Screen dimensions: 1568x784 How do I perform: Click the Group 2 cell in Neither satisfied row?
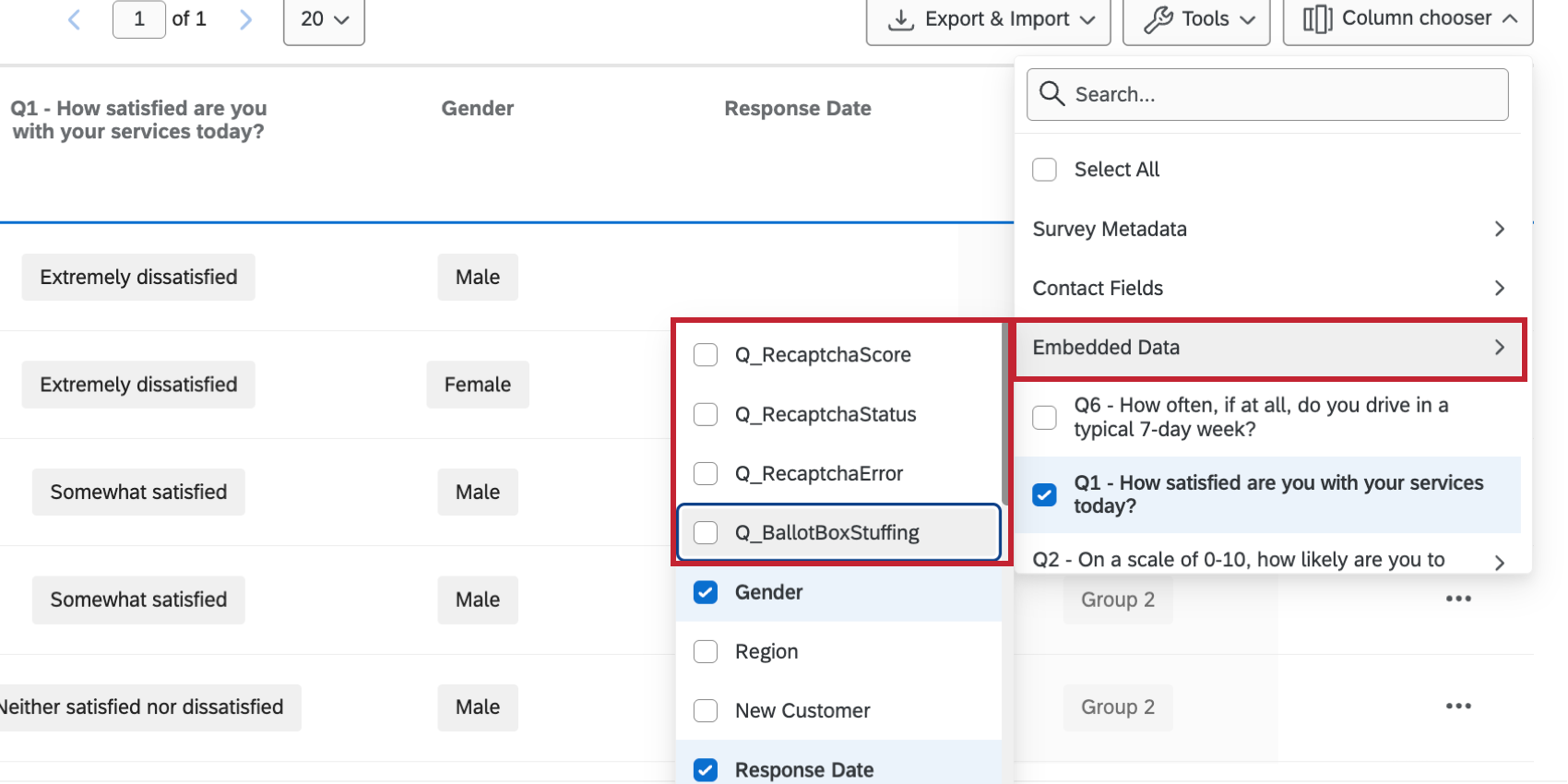tap(1118, 707)
